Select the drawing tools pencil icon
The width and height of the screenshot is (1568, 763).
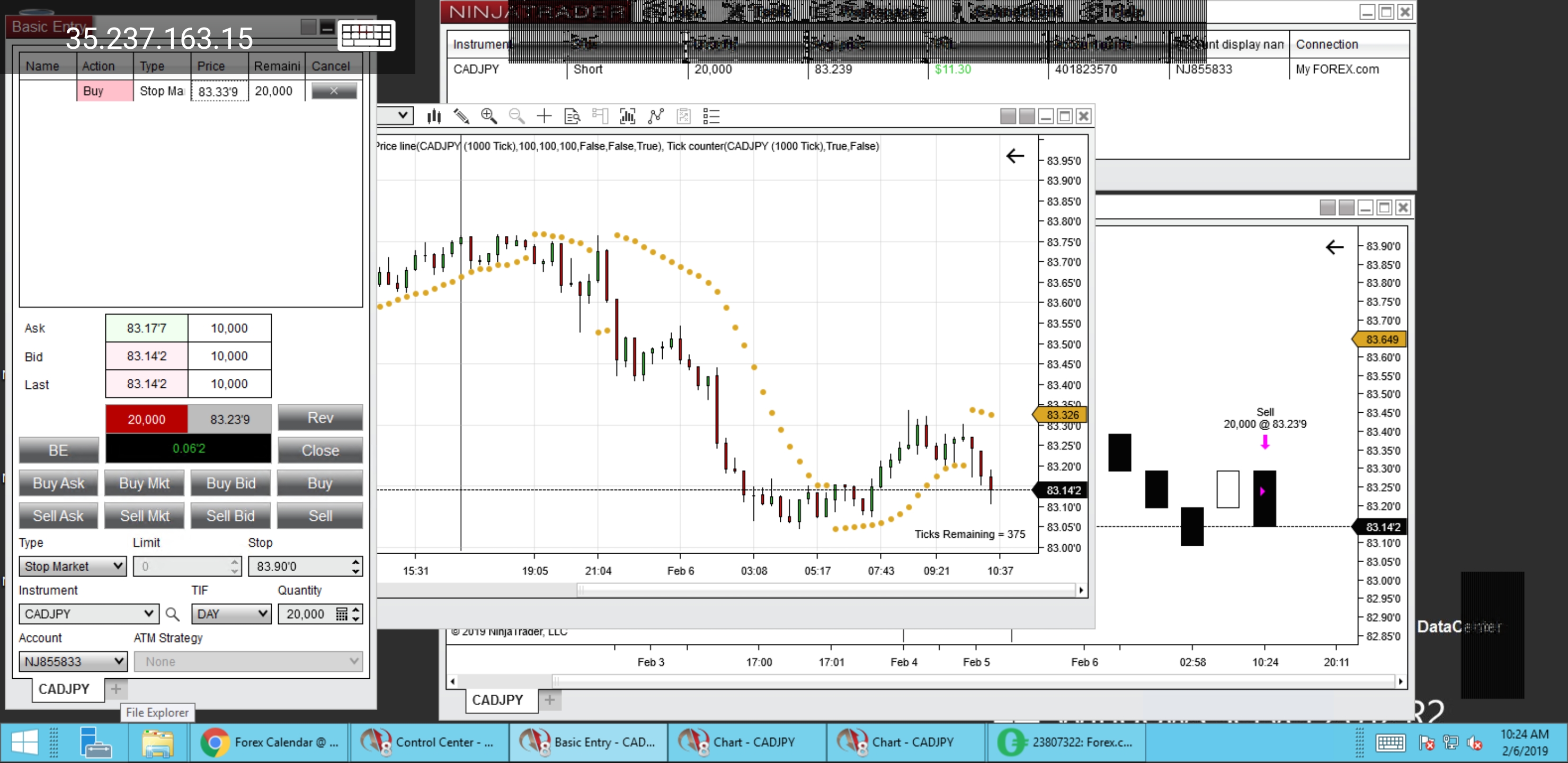pyautogui.click(x=461, y=116)
